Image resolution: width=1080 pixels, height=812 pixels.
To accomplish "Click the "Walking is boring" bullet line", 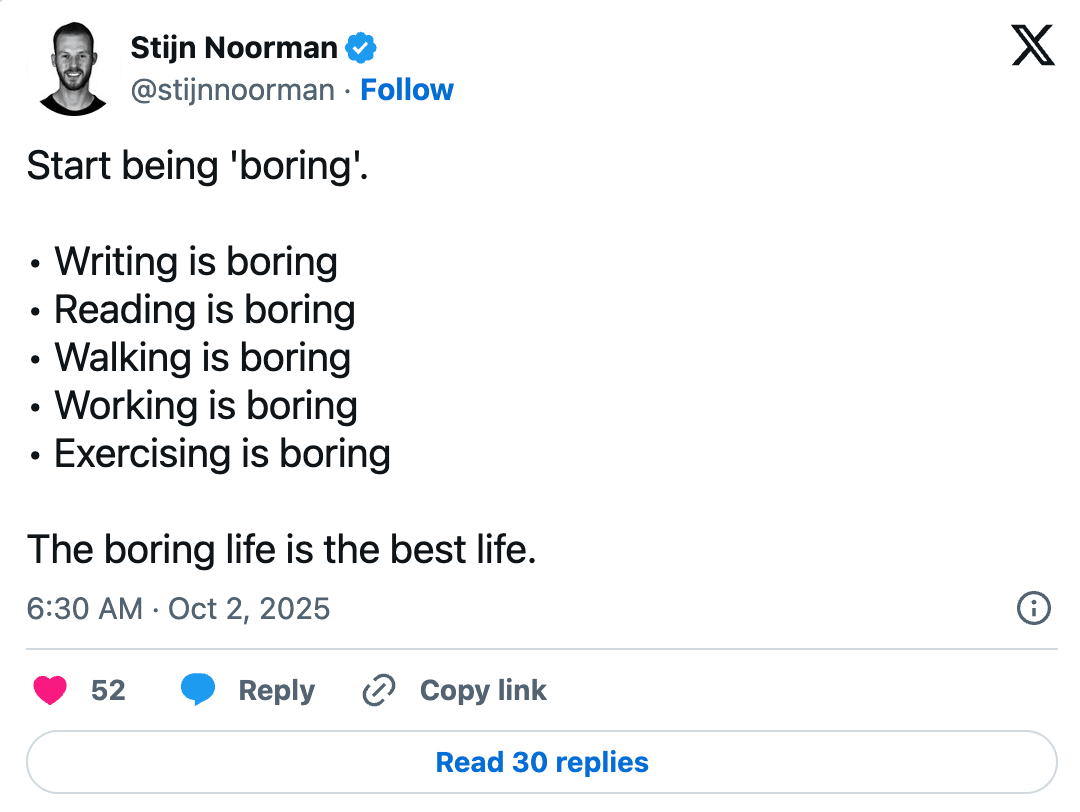I will pyautogui.click(x=202, y=358).
